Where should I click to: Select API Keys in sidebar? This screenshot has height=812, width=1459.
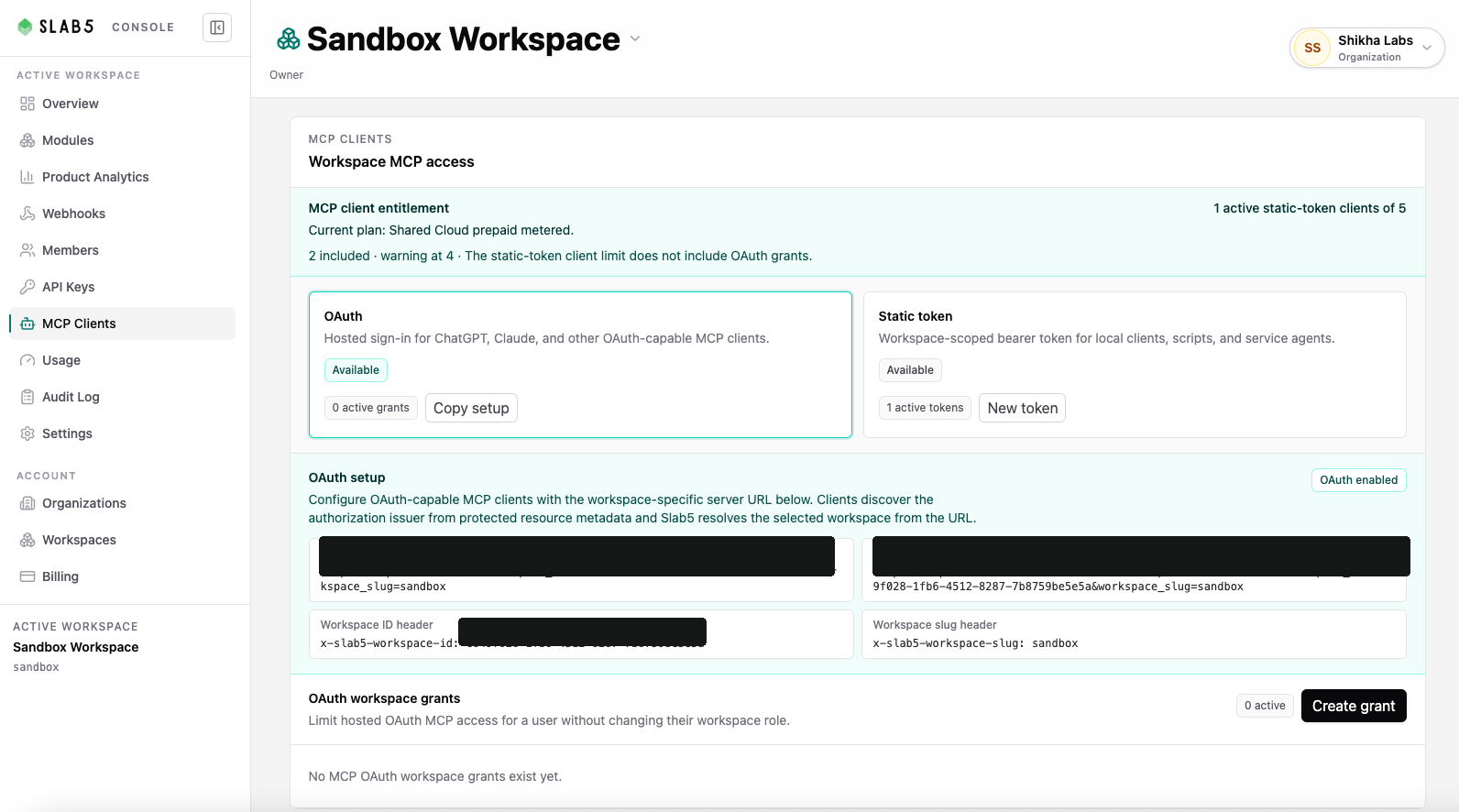coord(123,287)
